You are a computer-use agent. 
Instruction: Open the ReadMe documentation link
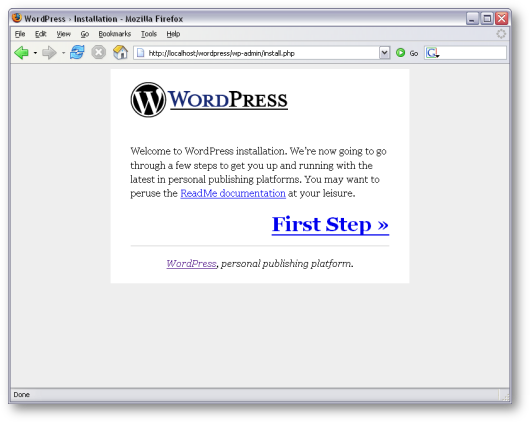click(233, 193)
